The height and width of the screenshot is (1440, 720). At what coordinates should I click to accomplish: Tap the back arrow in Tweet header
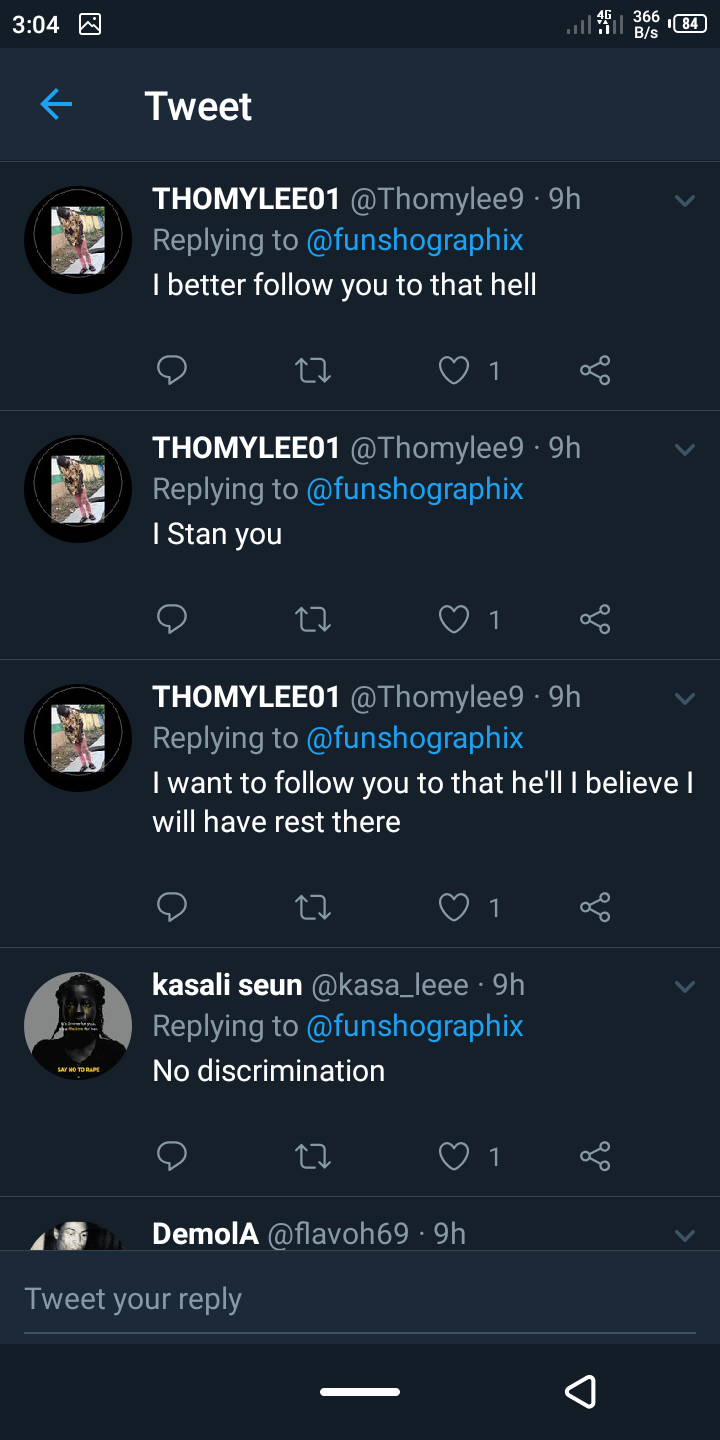[x=56, y=104]
